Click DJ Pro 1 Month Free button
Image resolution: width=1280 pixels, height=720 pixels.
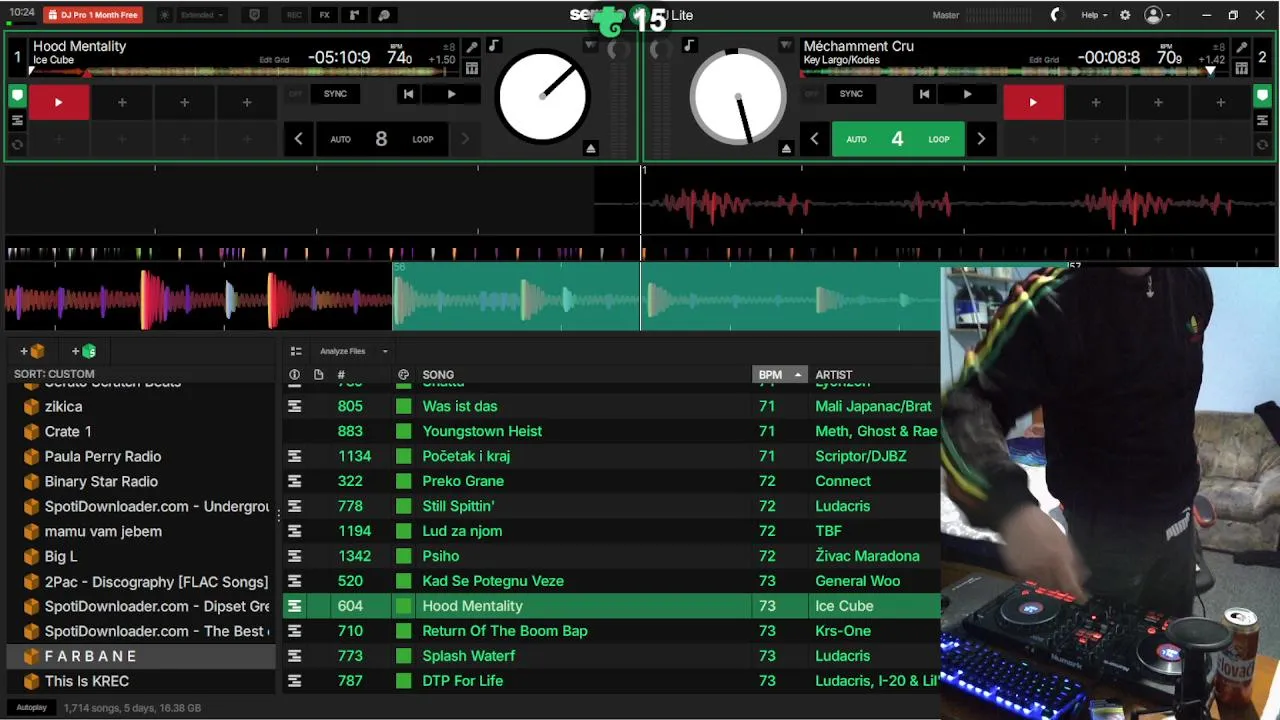tap(93, 15)
